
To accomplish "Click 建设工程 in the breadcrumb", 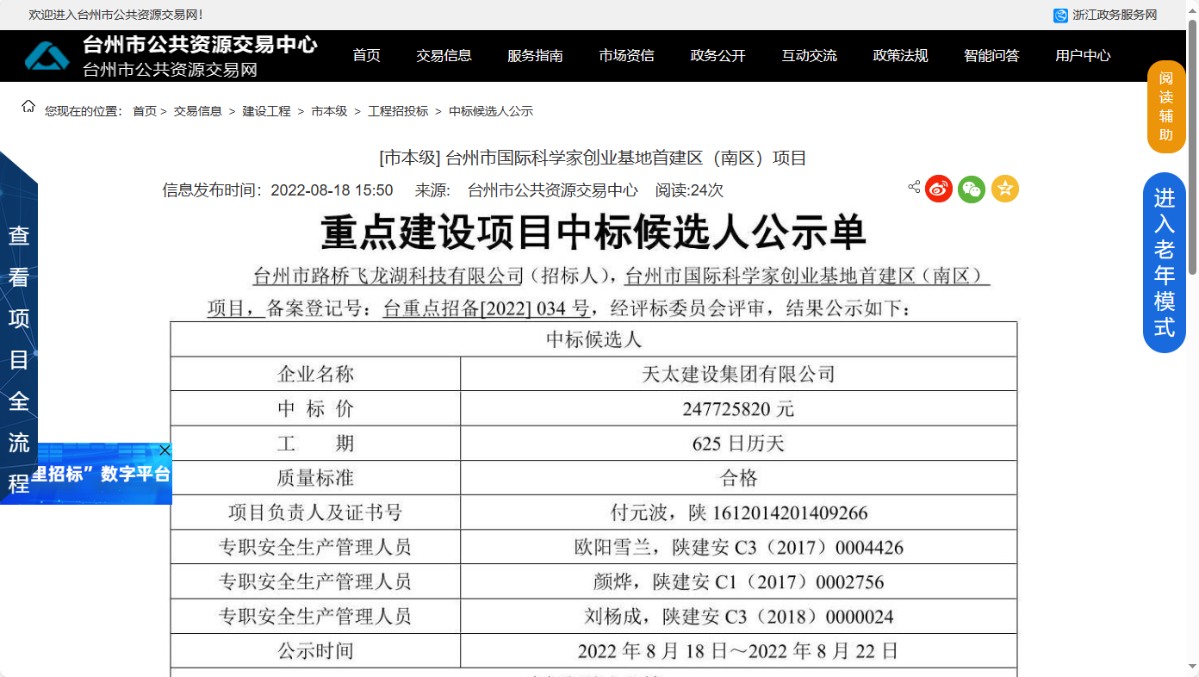I will click(266, 112).
